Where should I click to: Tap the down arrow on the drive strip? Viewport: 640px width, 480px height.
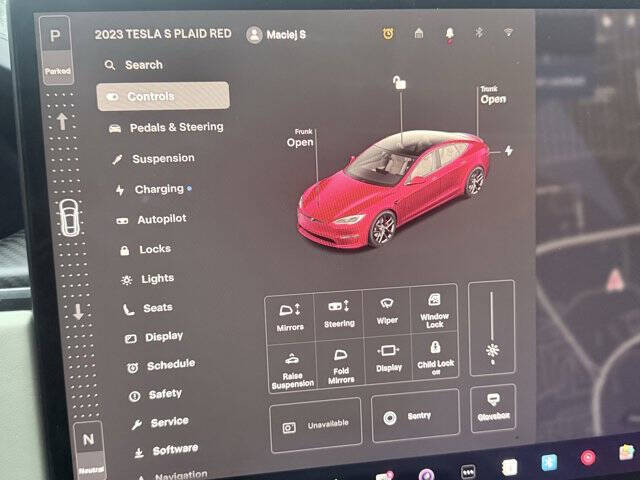pyautogui.click(x=78, y=312)
